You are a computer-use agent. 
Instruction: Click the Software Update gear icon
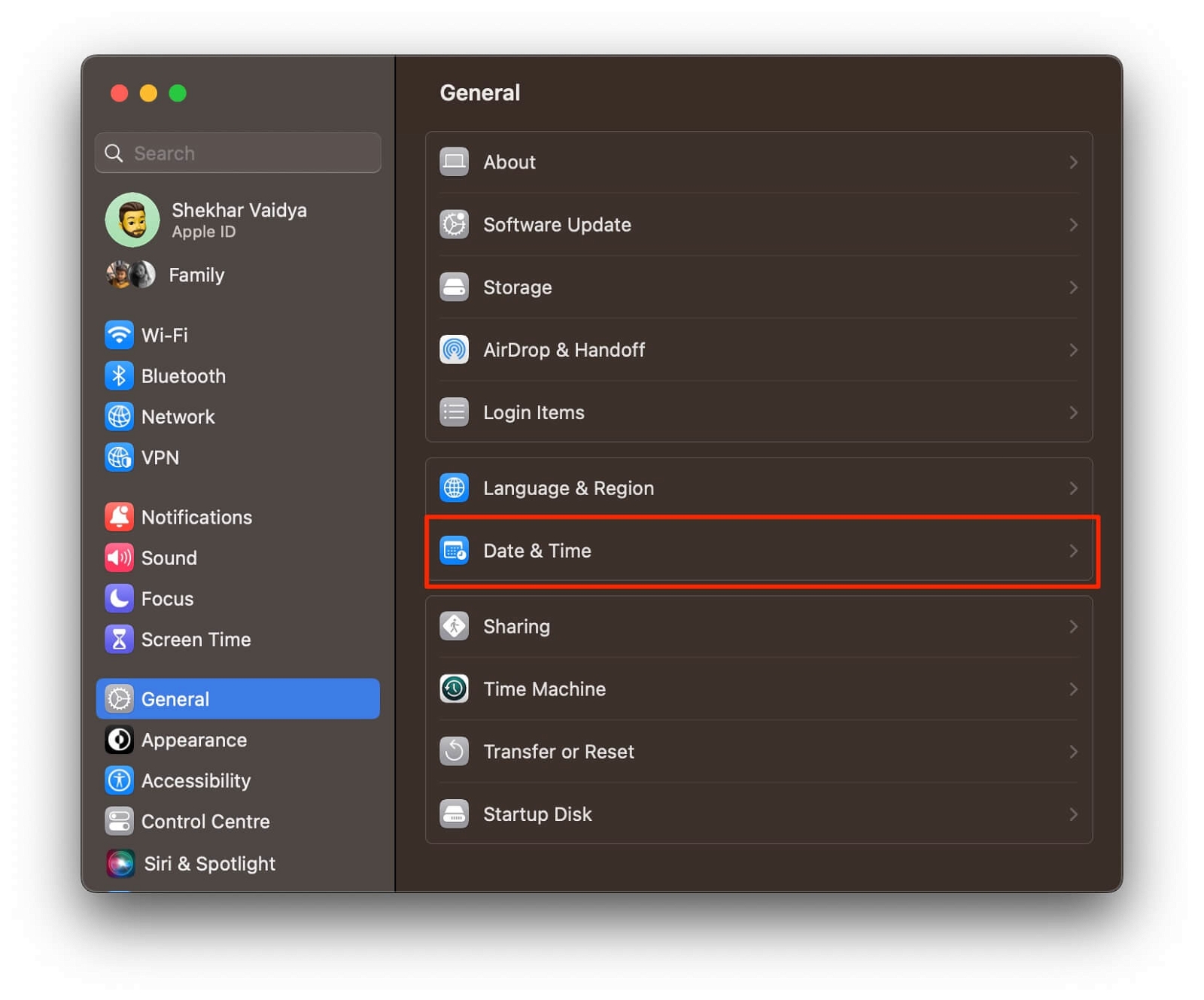pyautogui.click(x=454, y=224)
